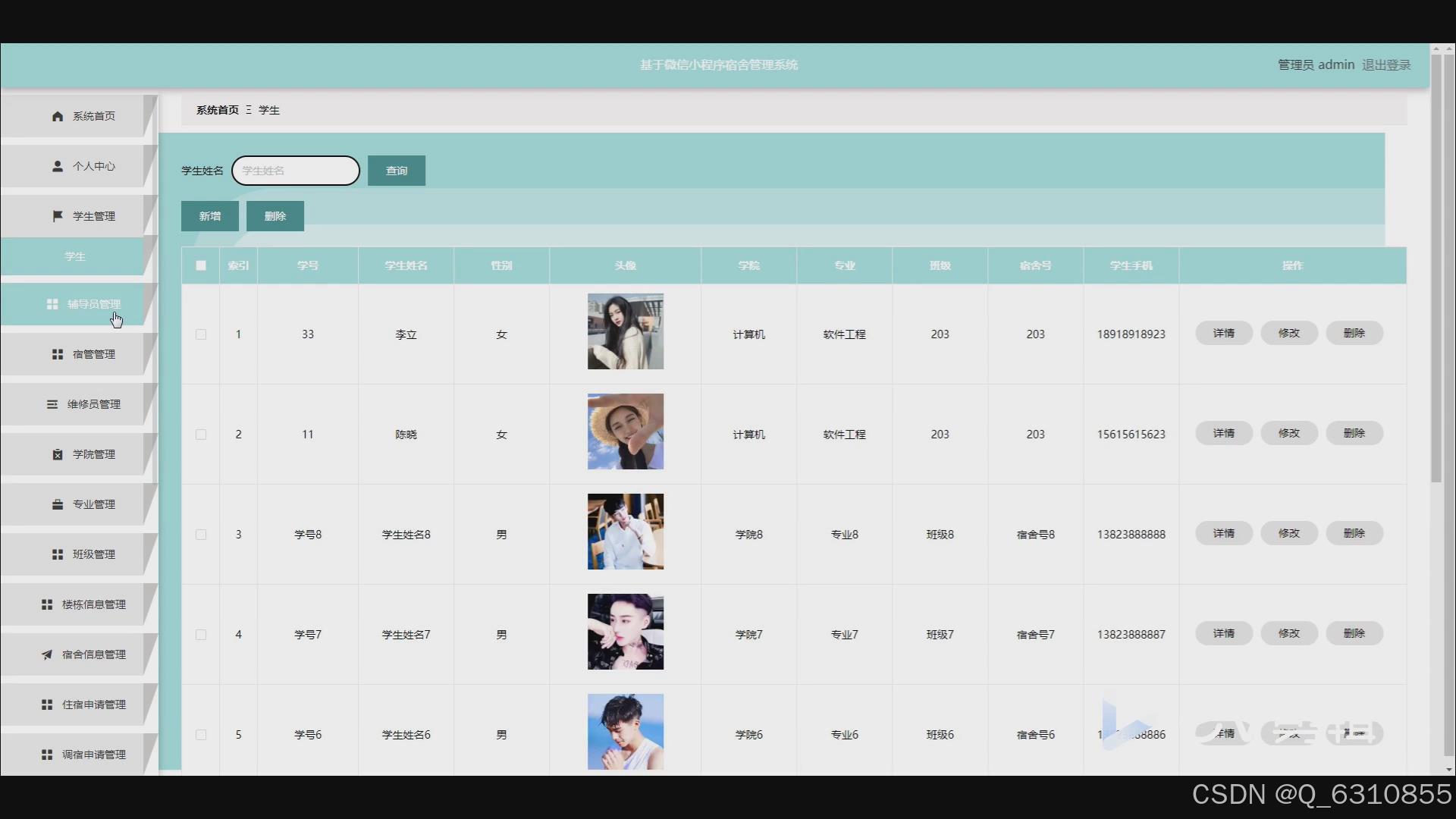Expand the 班级管理 sidebar menu
Viewport: 1456px width, 819px height.
tap(93, 554)
